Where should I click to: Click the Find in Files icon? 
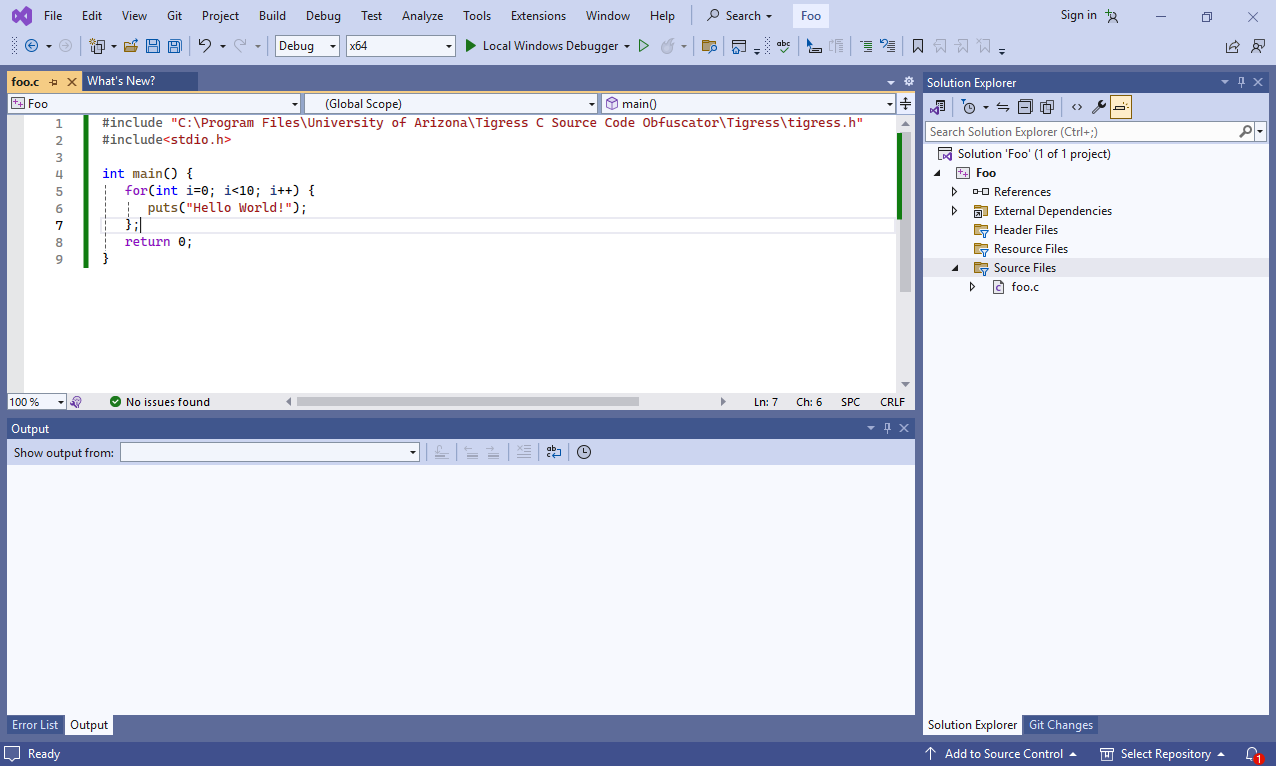(x=709, y=46)
